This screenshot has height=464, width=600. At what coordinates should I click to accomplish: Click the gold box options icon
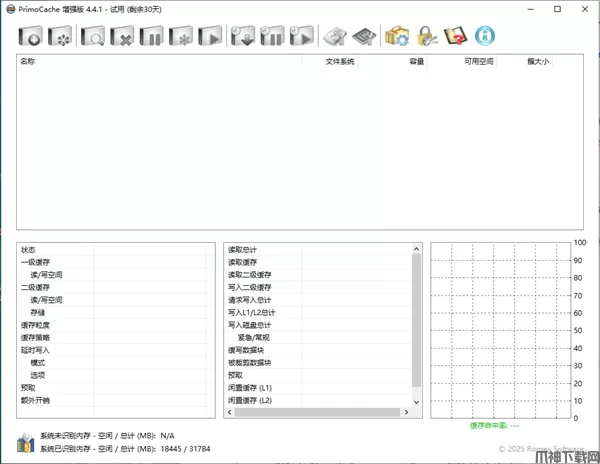point(397,37)
